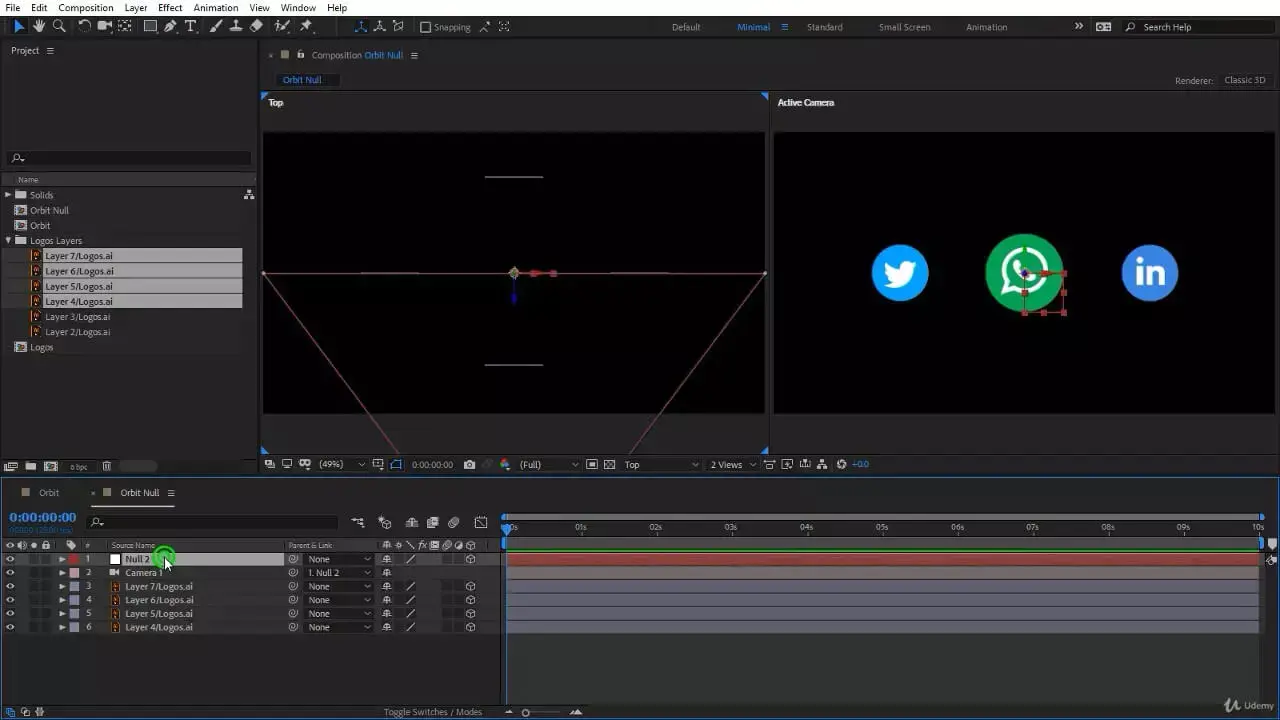Switch to the Standard workspace
Viewport: 1280px width, 720px height.
point(824,27)
